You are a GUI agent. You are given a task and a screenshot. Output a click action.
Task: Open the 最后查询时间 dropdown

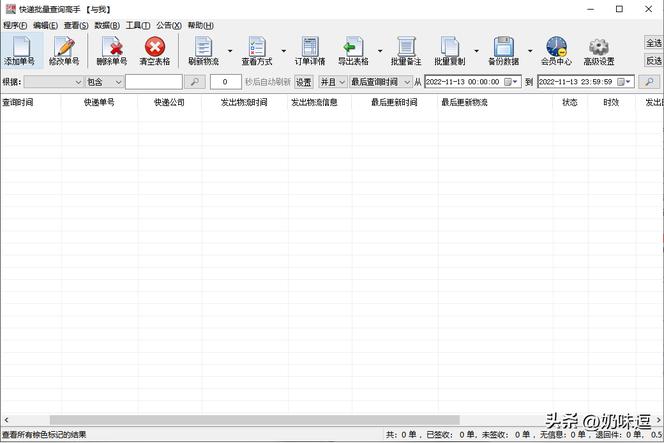click(380, 82)
